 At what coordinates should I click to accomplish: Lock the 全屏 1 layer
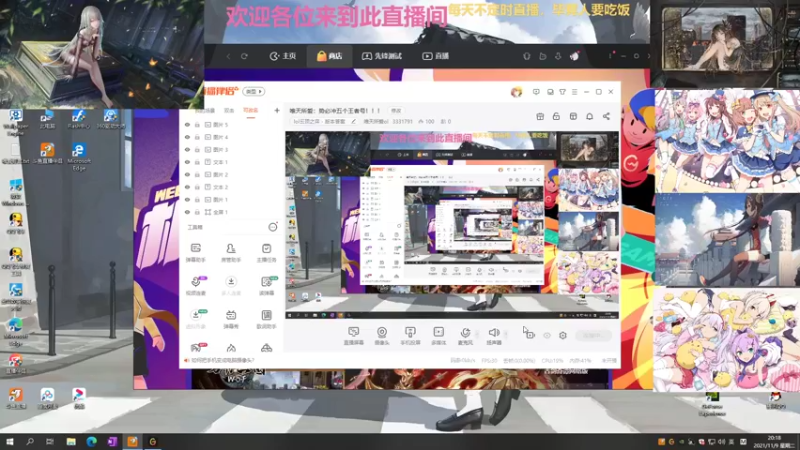pyautogui.click(x=197, y=212)
